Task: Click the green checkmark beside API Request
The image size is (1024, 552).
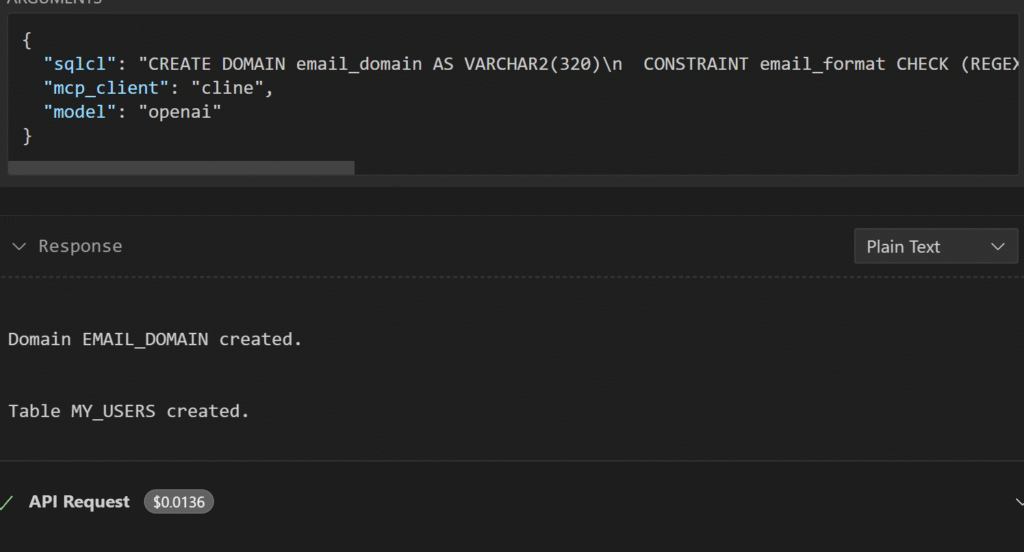Action: pos(8,502)
